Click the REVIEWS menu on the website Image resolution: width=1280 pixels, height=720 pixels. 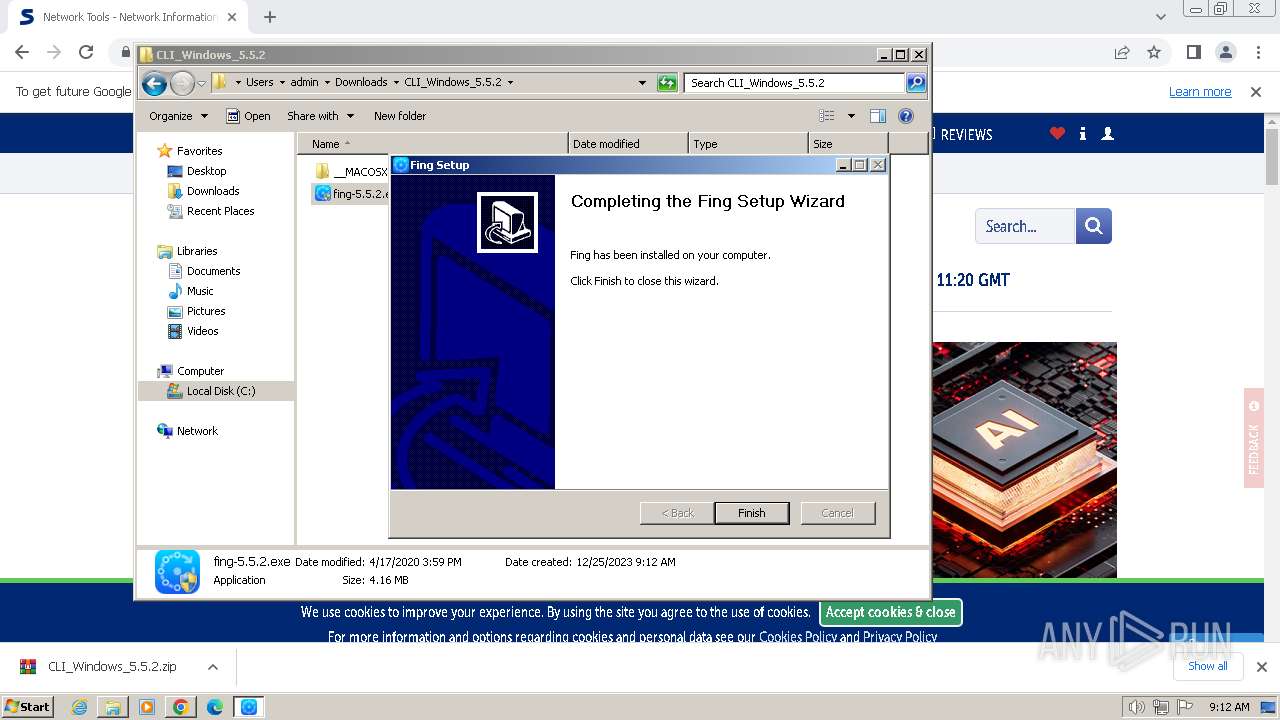966,134
